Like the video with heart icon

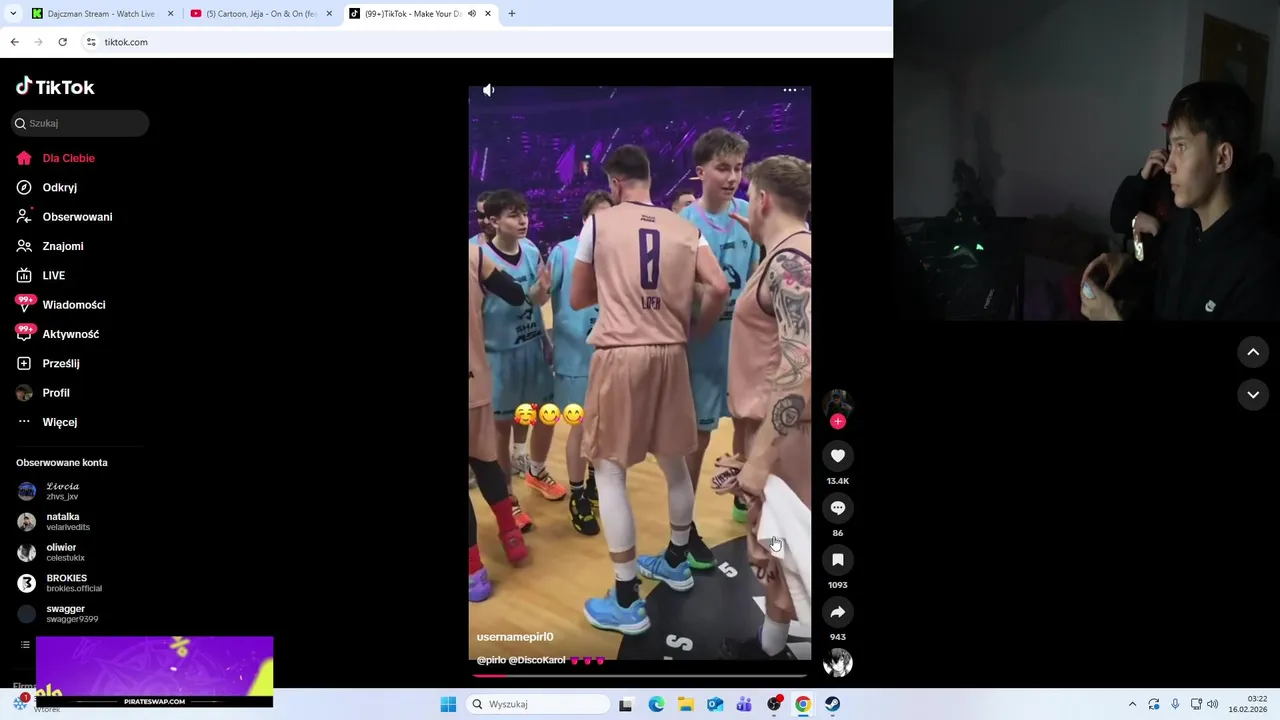coord(838,456)
